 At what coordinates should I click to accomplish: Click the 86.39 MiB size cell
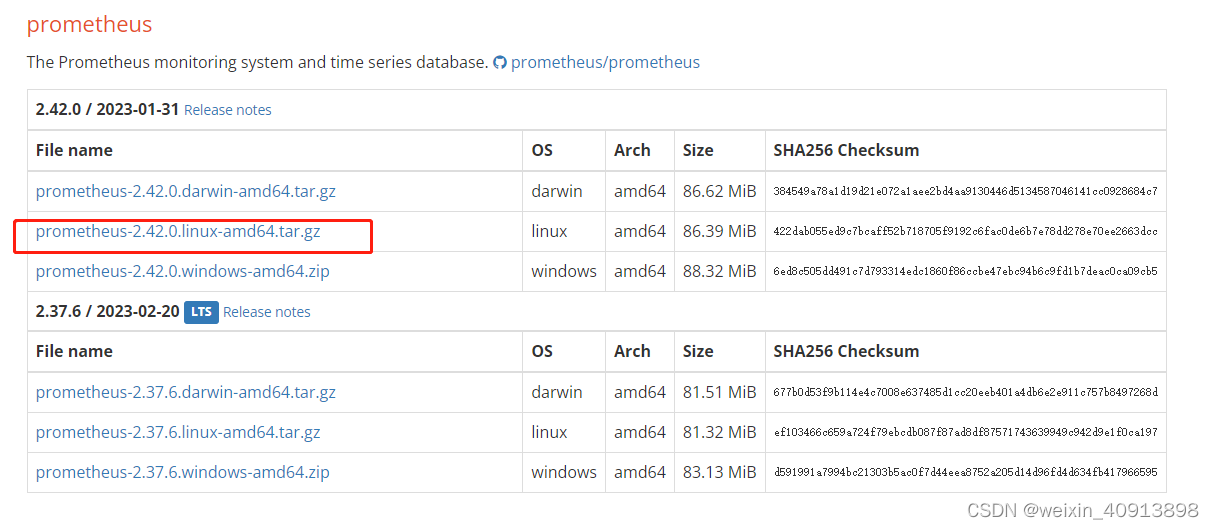pyautogui.click(x=720, y=231)
